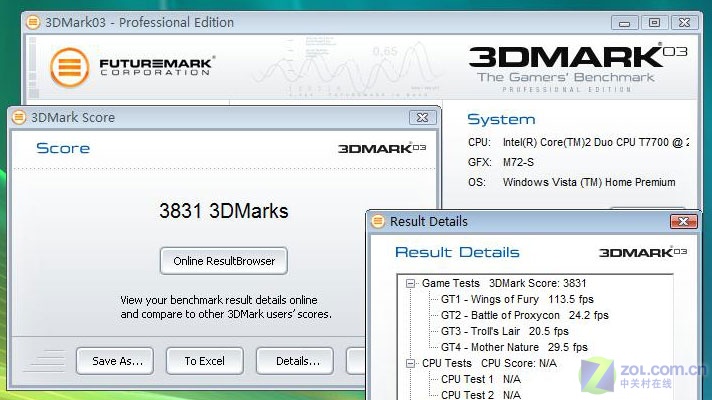Click the Result Details blue heading

pyautogui.click(x=457, y=252)
